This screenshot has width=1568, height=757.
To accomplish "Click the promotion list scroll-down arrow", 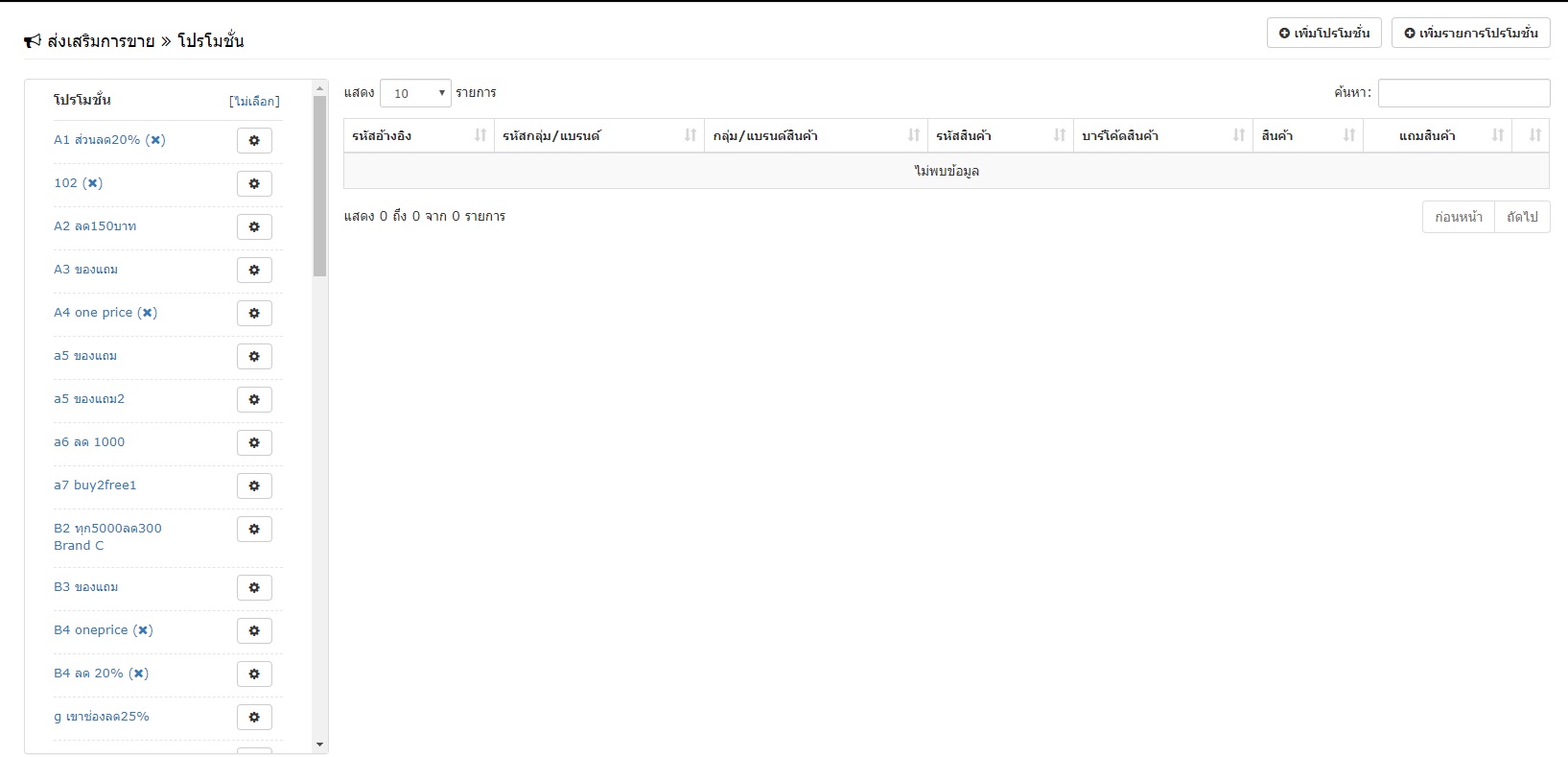I will (320, 745).
